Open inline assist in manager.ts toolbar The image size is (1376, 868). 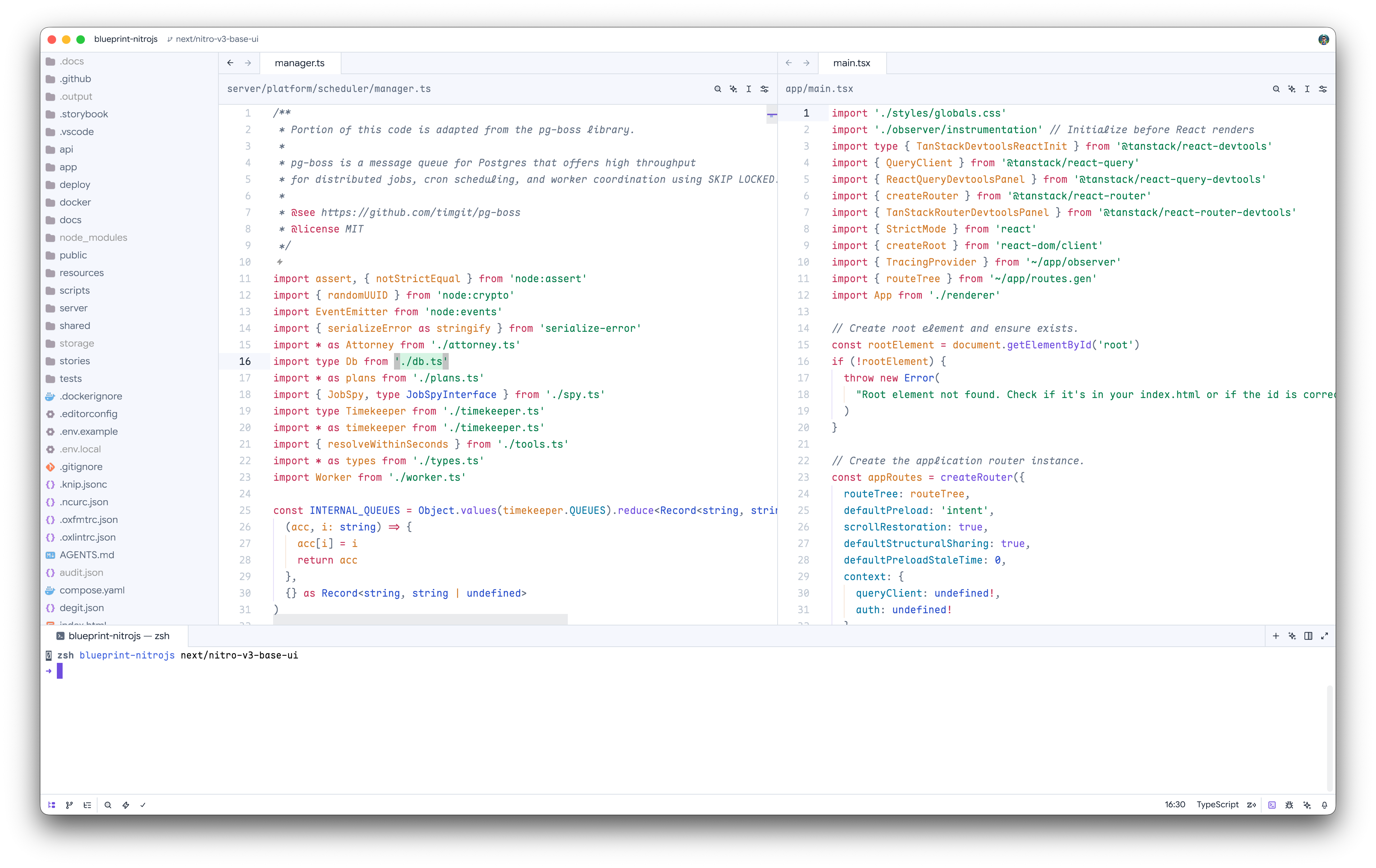pyautogui.click(x=733, y=89)
